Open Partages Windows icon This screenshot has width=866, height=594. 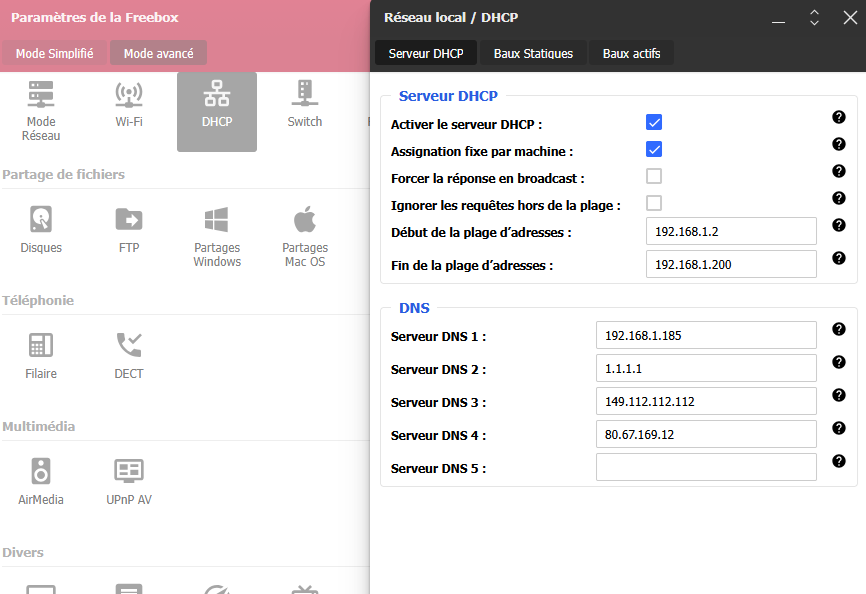coord(217,236)
